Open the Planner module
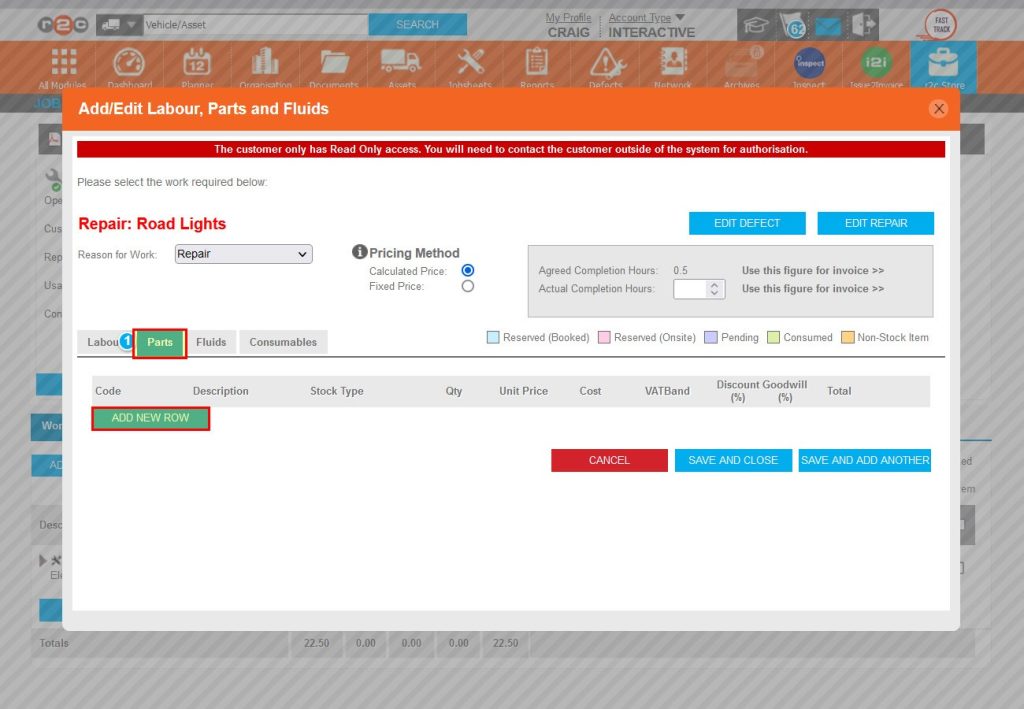Screen dimensions: 1024x709 pos(196,67)
